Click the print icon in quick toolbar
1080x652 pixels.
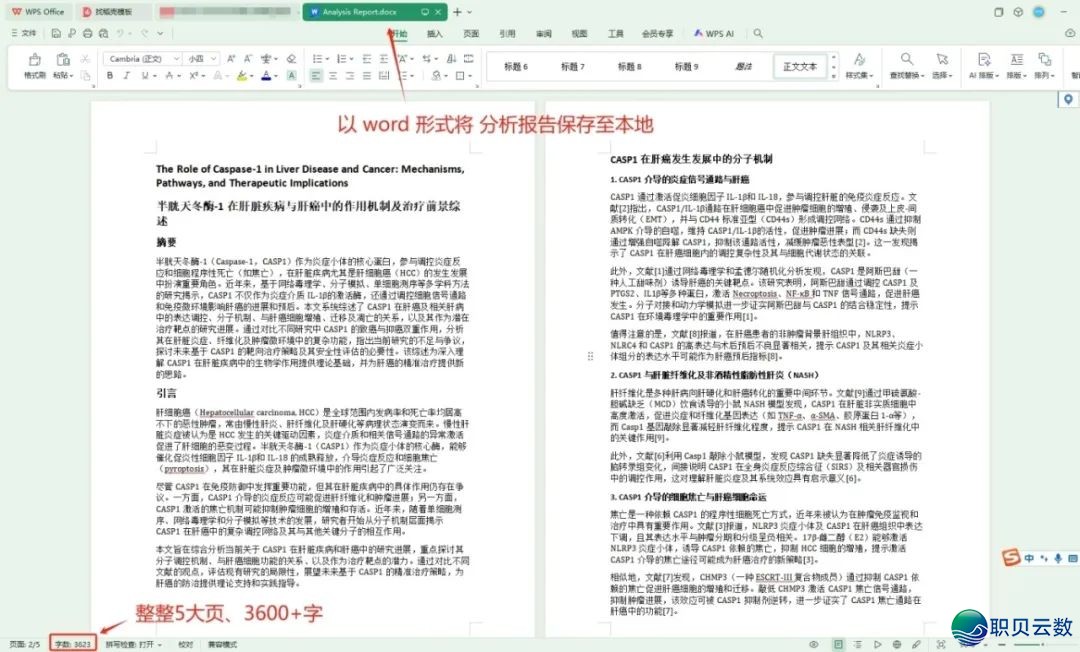tap(89, 33)
